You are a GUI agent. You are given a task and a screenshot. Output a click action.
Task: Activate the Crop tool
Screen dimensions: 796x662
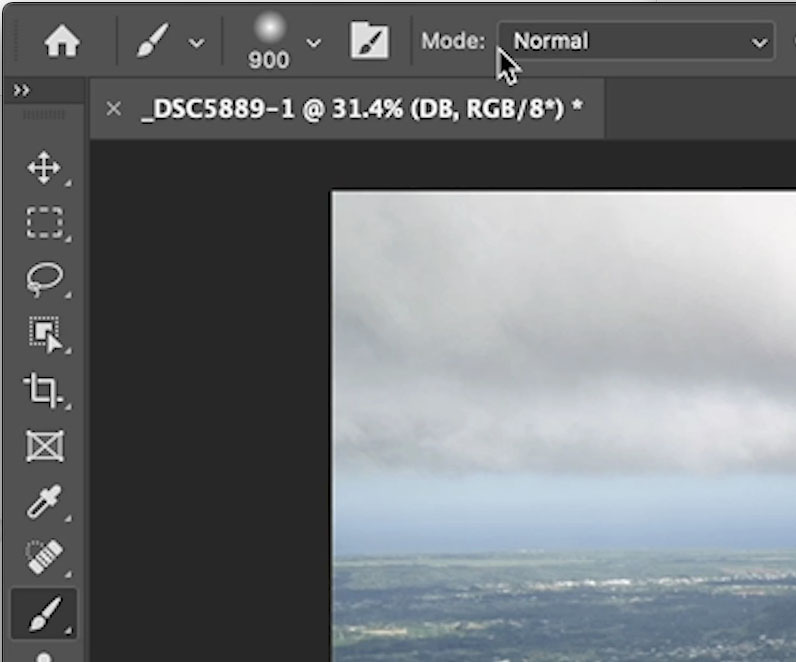43,390
